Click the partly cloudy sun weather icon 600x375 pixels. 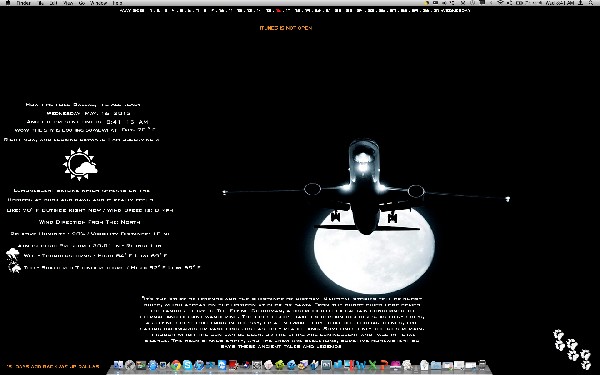coord(80,165)
